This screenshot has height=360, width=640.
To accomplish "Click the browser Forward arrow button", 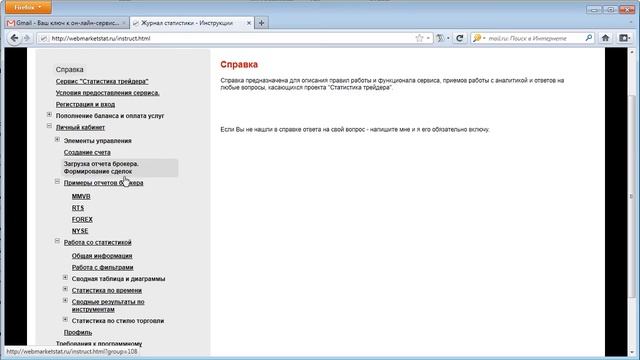I will coord(27,38).
